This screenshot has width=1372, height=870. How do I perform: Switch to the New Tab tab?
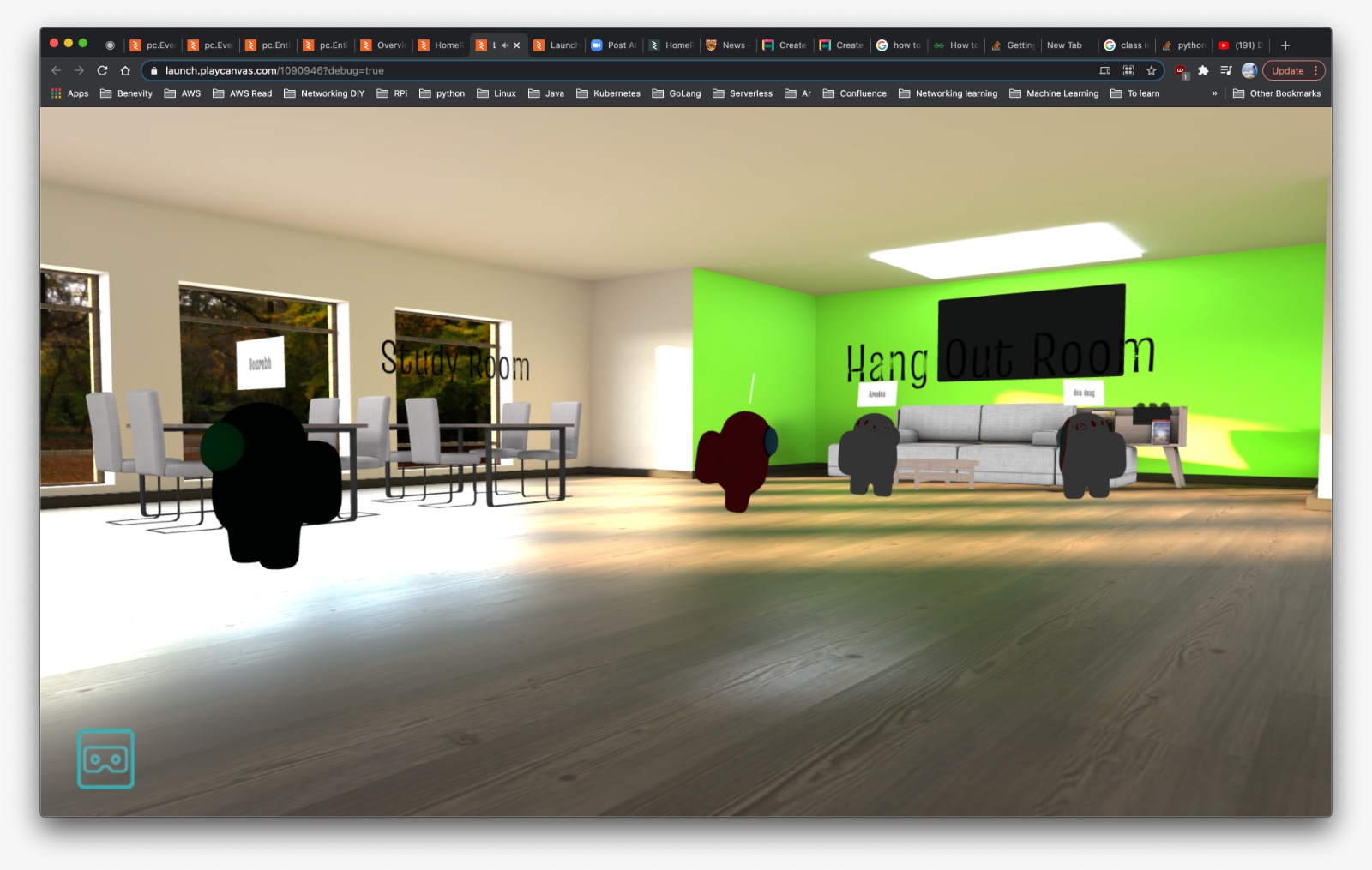coord(1068,45)
